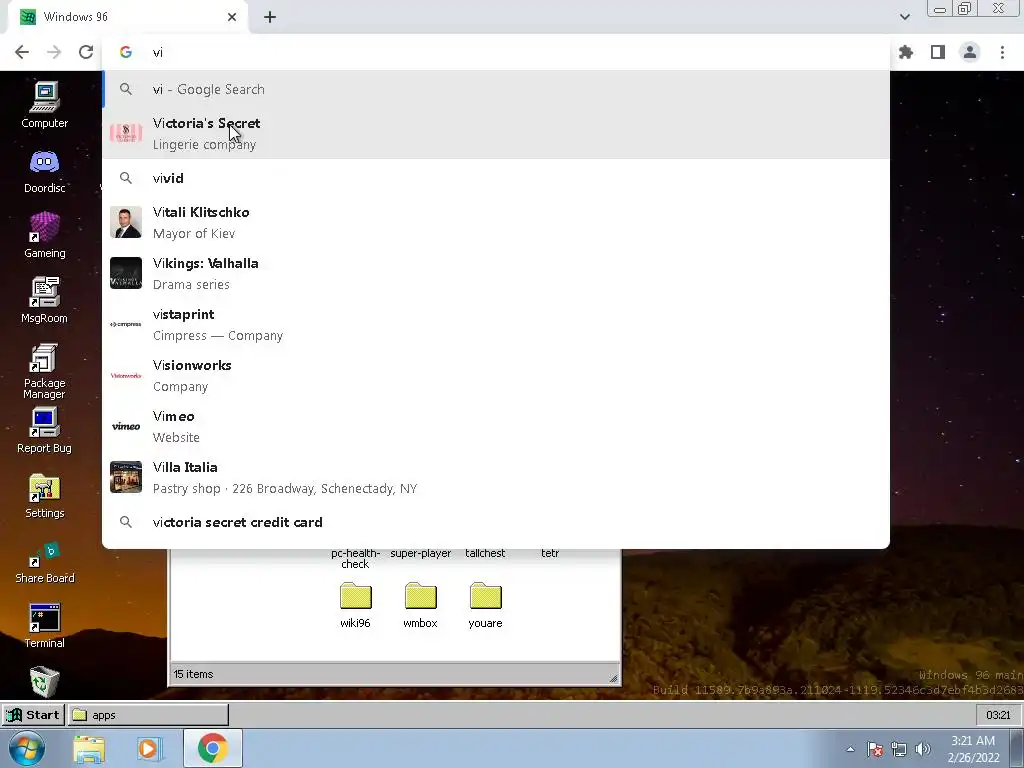Open the wiki96 folder
The image size is (1024, 768).
pos(355,605)
